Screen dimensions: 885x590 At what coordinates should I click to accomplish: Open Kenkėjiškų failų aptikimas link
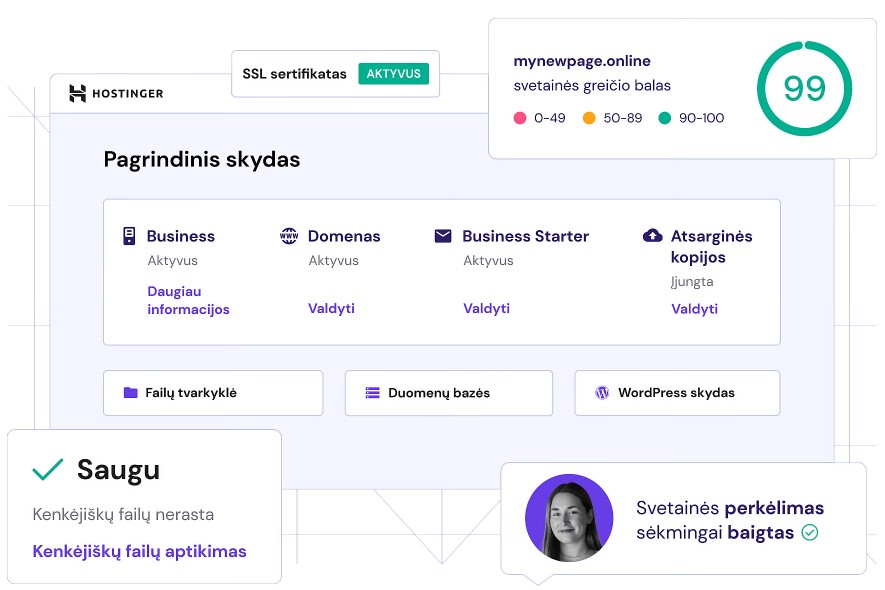point(139,551)
